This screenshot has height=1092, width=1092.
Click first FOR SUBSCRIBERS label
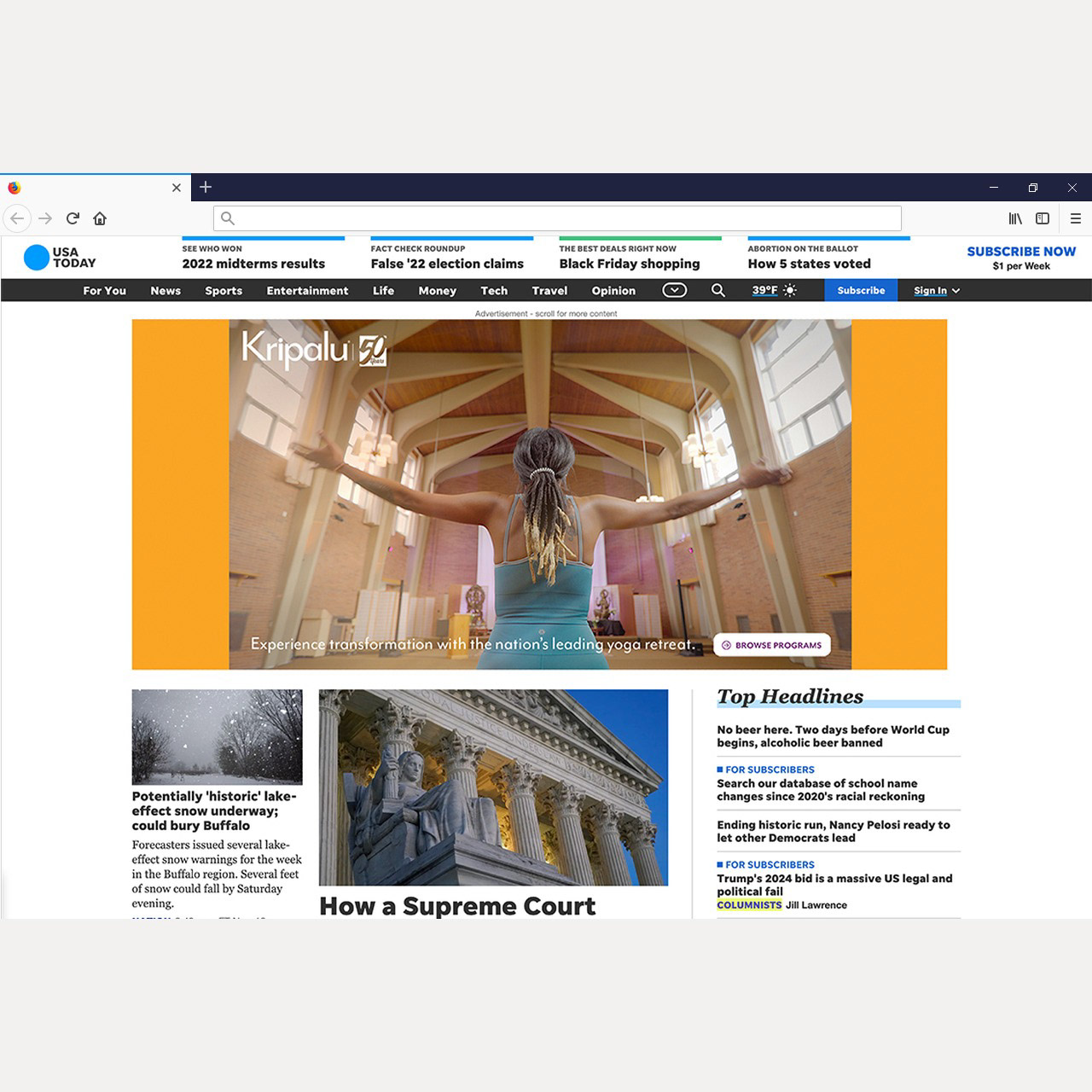[x=770, y=770]
